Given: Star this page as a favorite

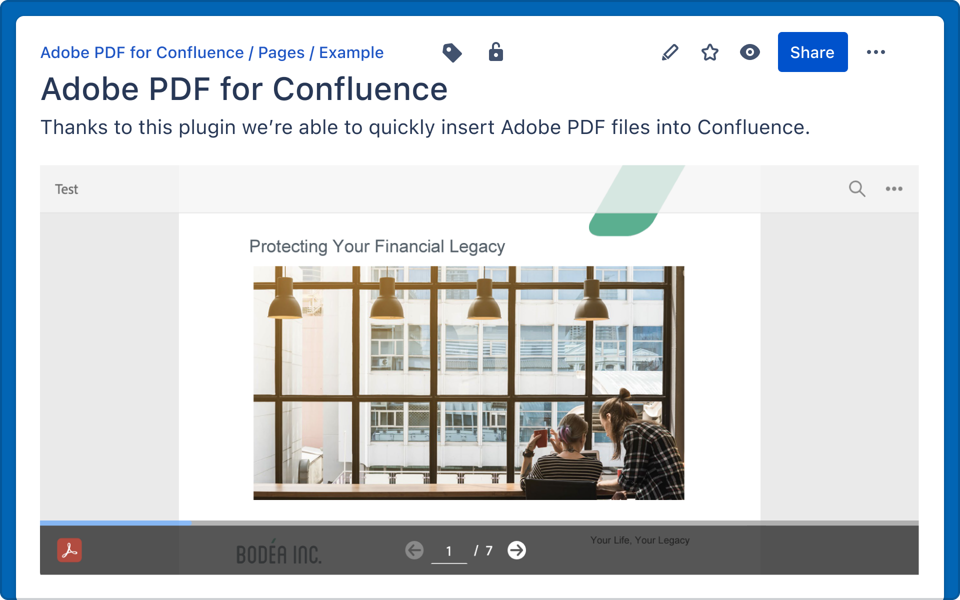Looking at the screenshot, I should tap(710, 52).
